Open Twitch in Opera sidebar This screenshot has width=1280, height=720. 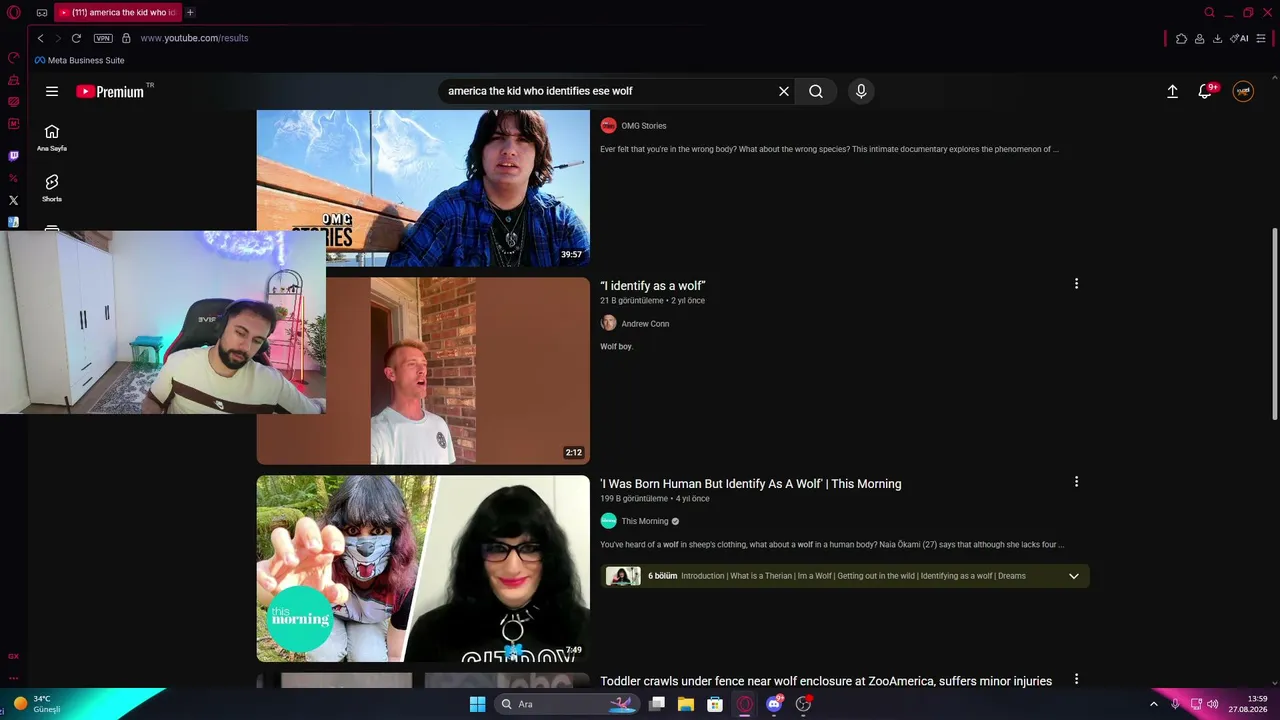point(13,156)
